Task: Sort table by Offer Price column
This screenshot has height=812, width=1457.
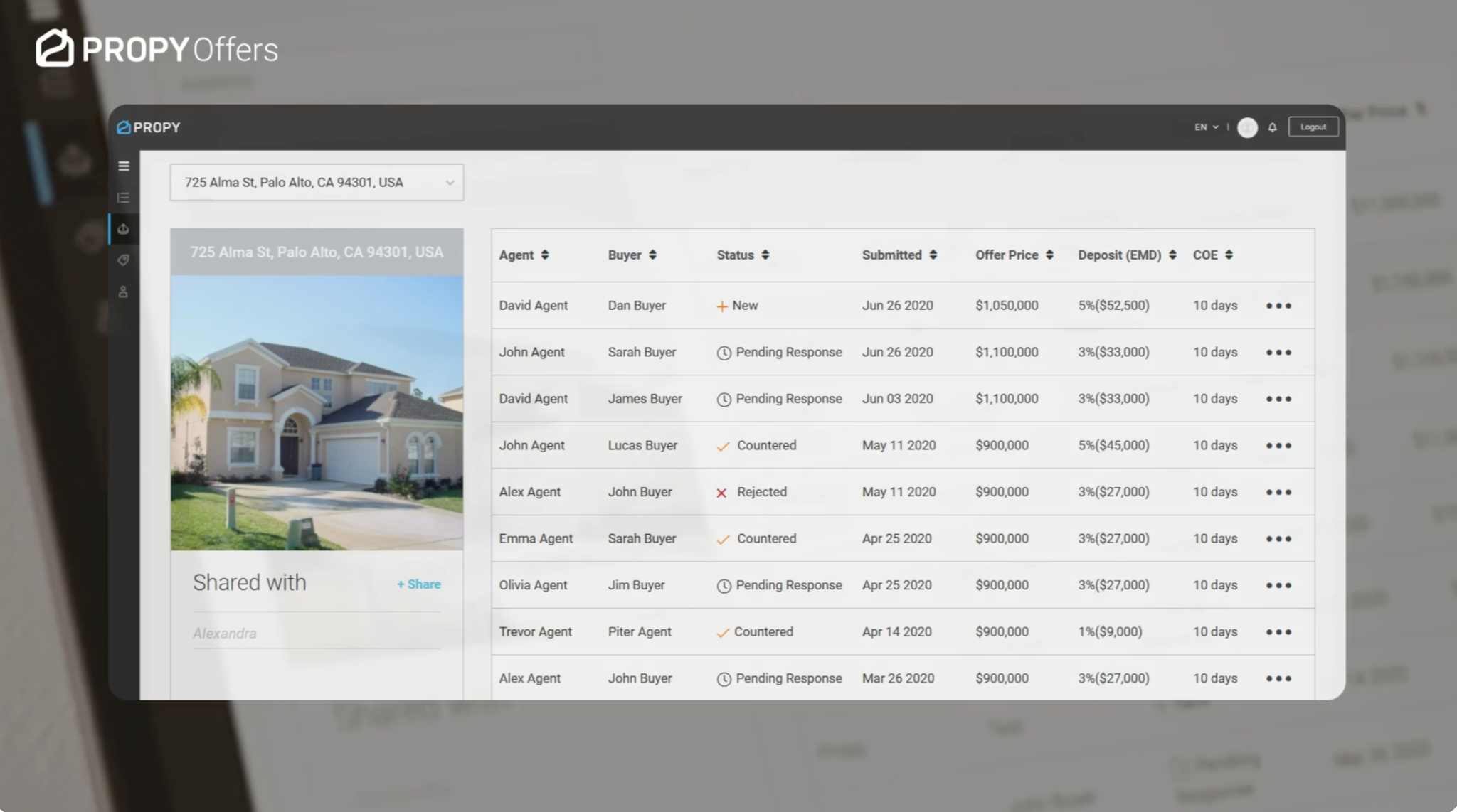Action: point(1014,255)
